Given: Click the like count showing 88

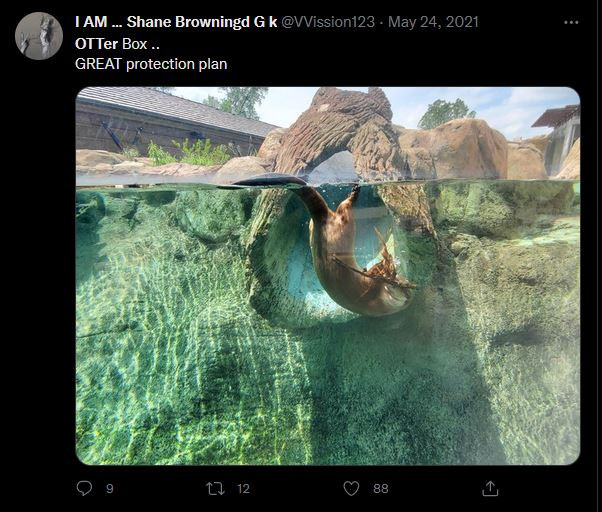Looking at the screenshot, I should click(x=380, y=489).
